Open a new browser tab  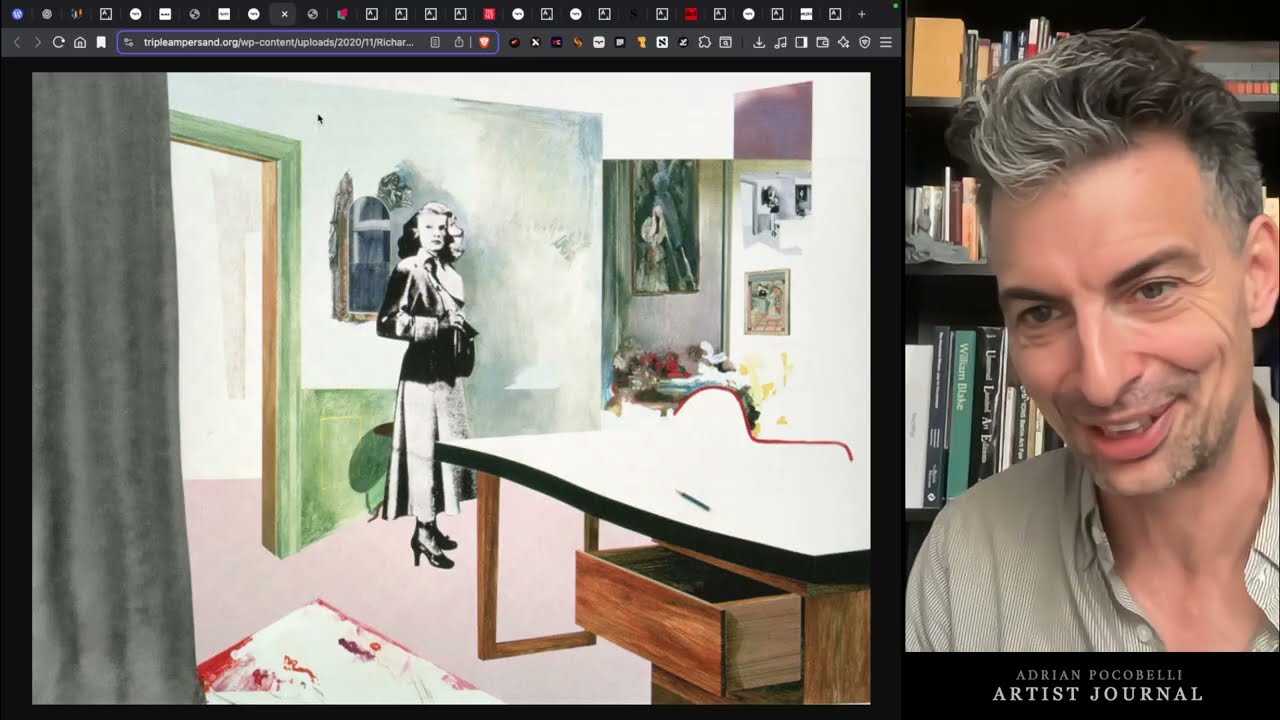click(x=862, y=14)
